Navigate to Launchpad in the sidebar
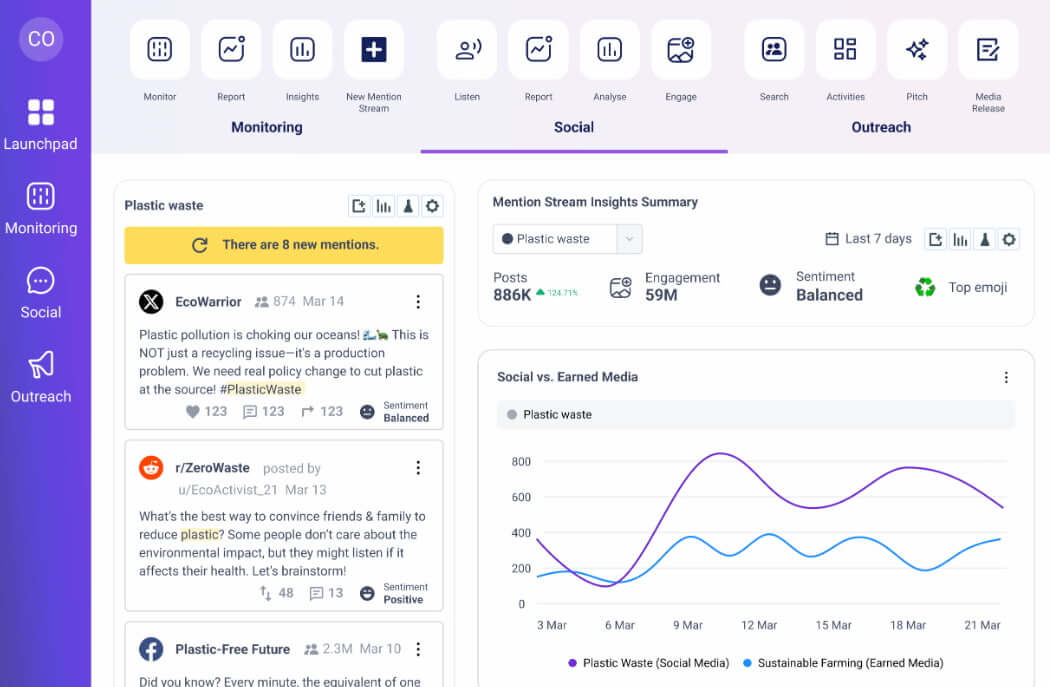Viewport: 1050px width, 687px height. 41,124
